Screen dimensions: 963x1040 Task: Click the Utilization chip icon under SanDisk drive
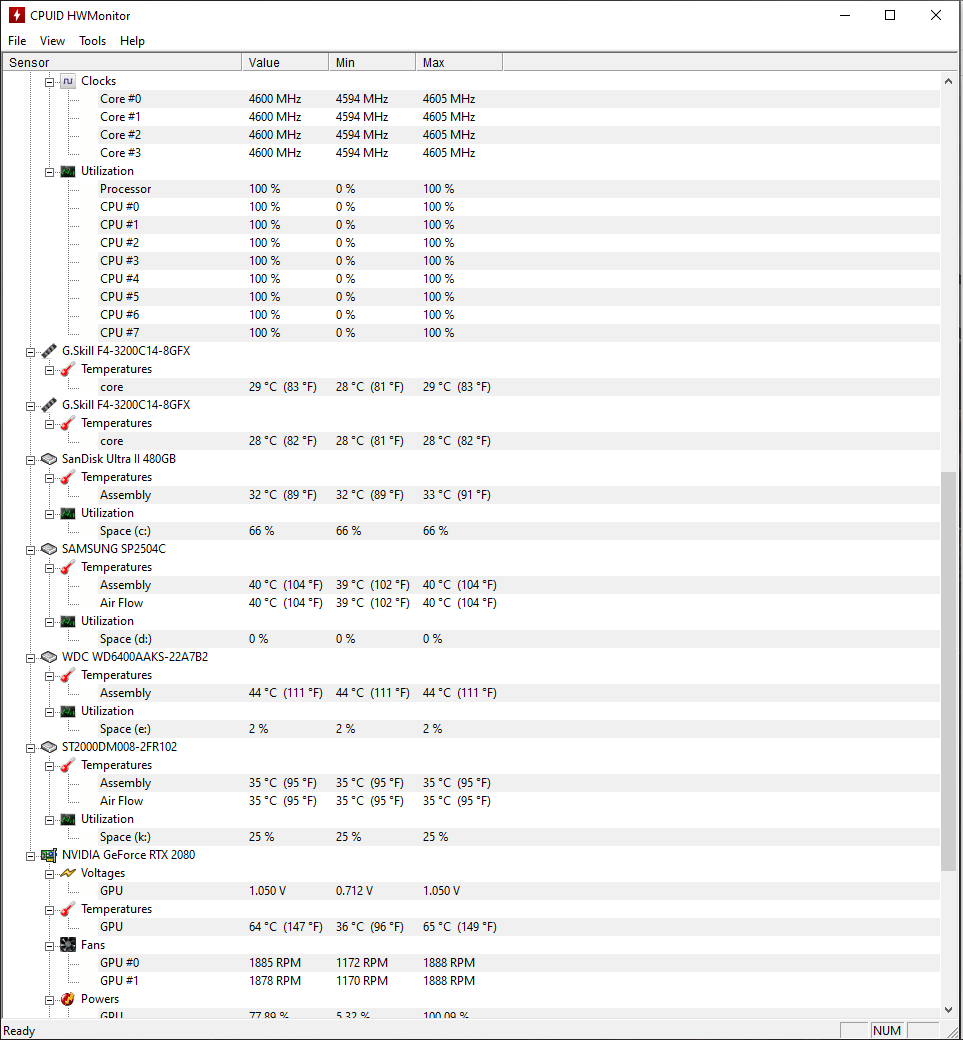point(68,513)
